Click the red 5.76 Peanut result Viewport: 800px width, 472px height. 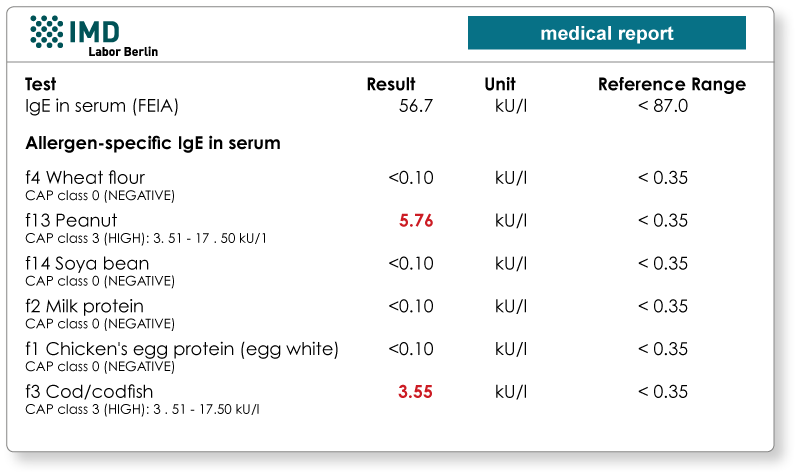coord(416,220)
